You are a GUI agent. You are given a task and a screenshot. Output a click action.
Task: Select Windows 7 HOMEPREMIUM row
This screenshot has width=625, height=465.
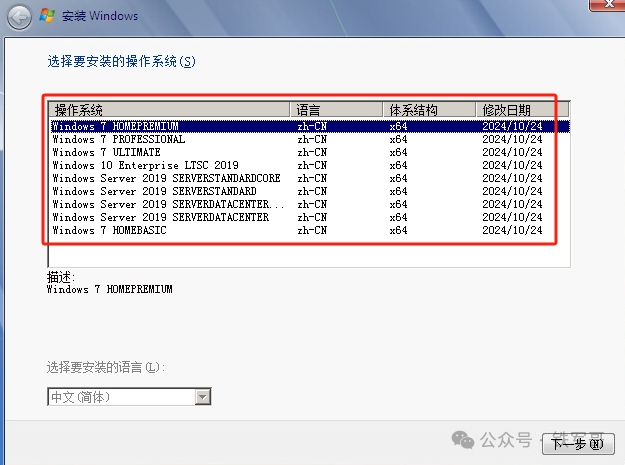tap(310, 126)
